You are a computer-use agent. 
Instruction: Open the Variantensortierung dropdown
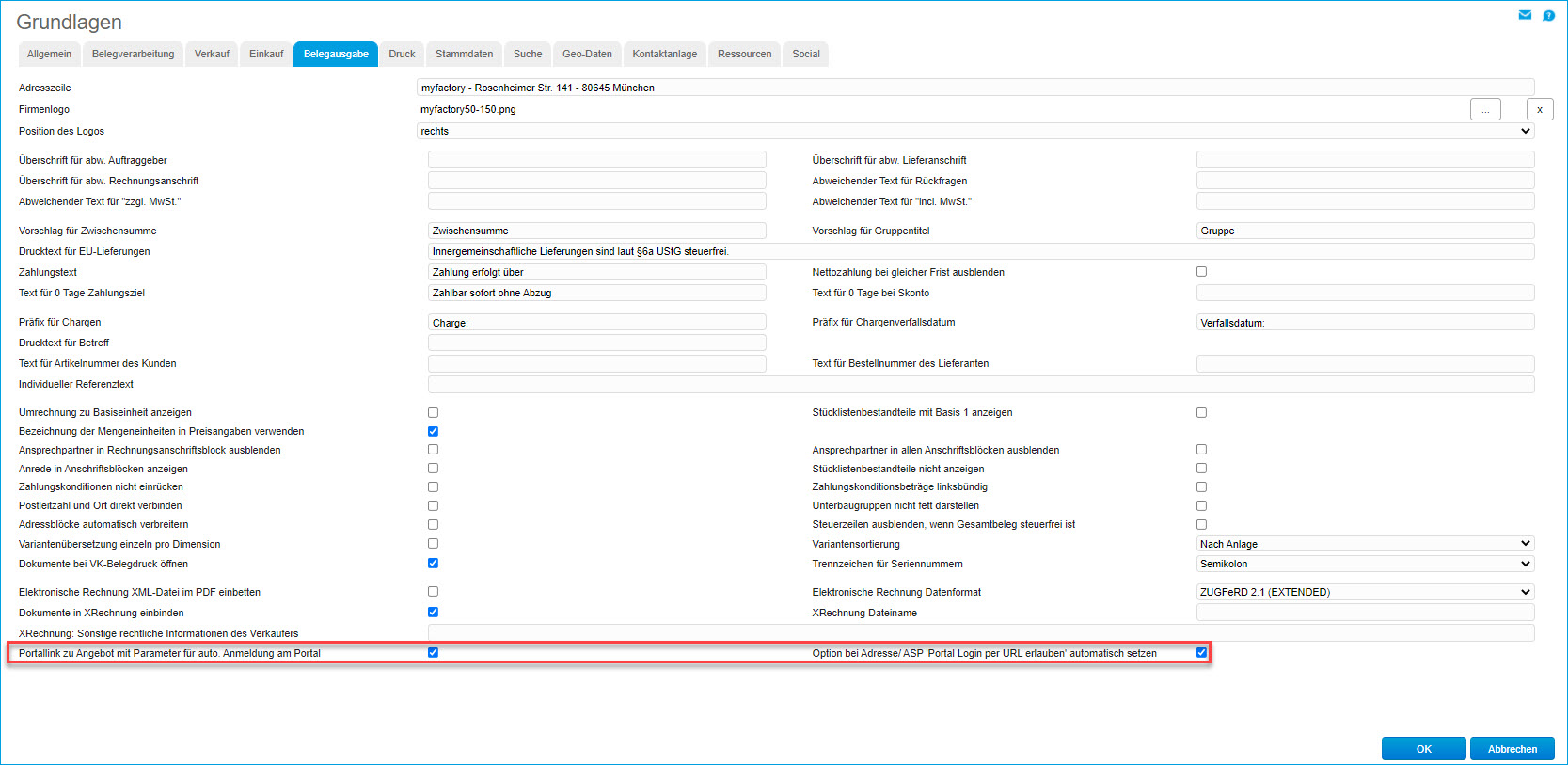1365,544
